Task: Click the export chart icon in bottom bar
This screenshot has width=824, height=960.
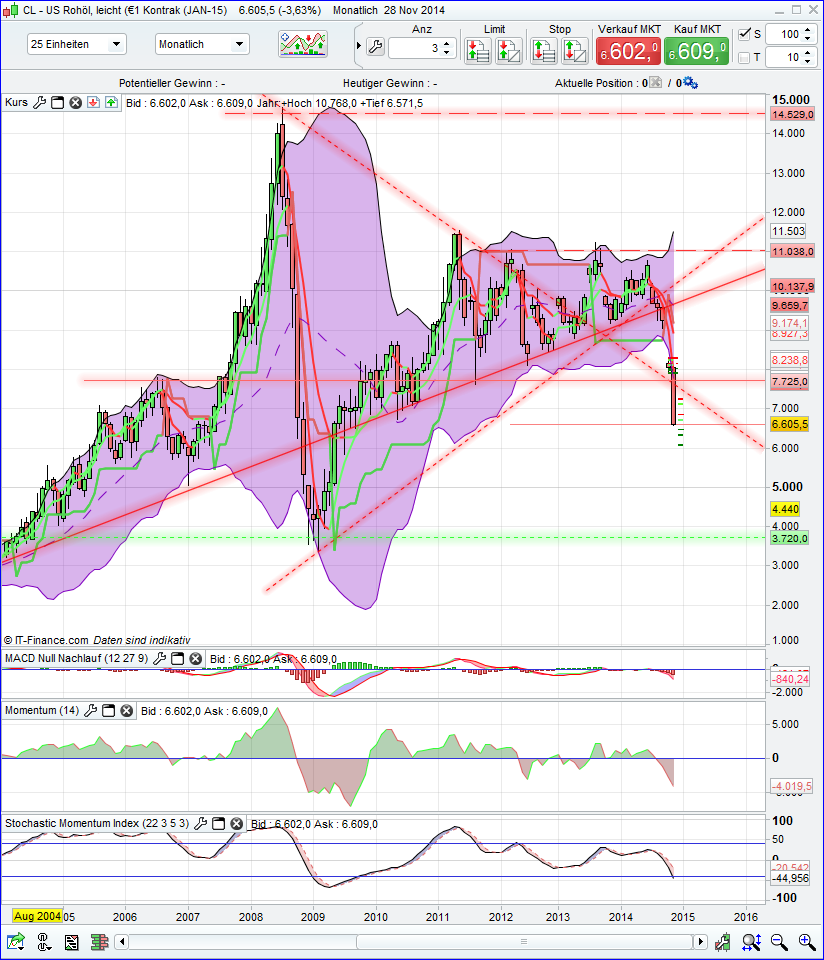Action: point(15,942)
